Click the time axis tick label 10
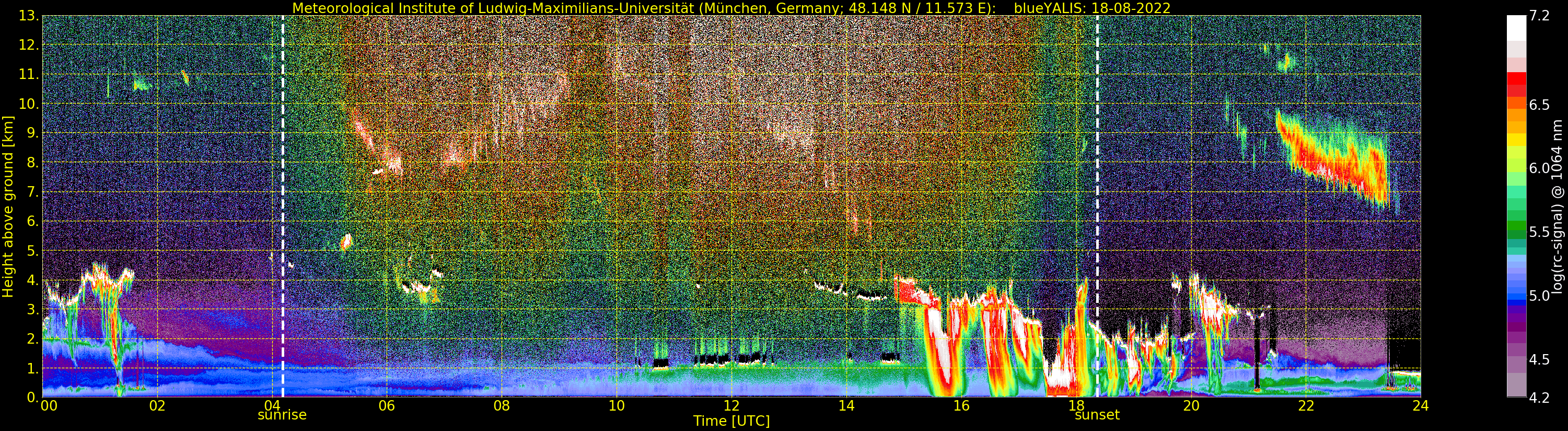Screen dimensions: 1568x431 coord(616,405)
